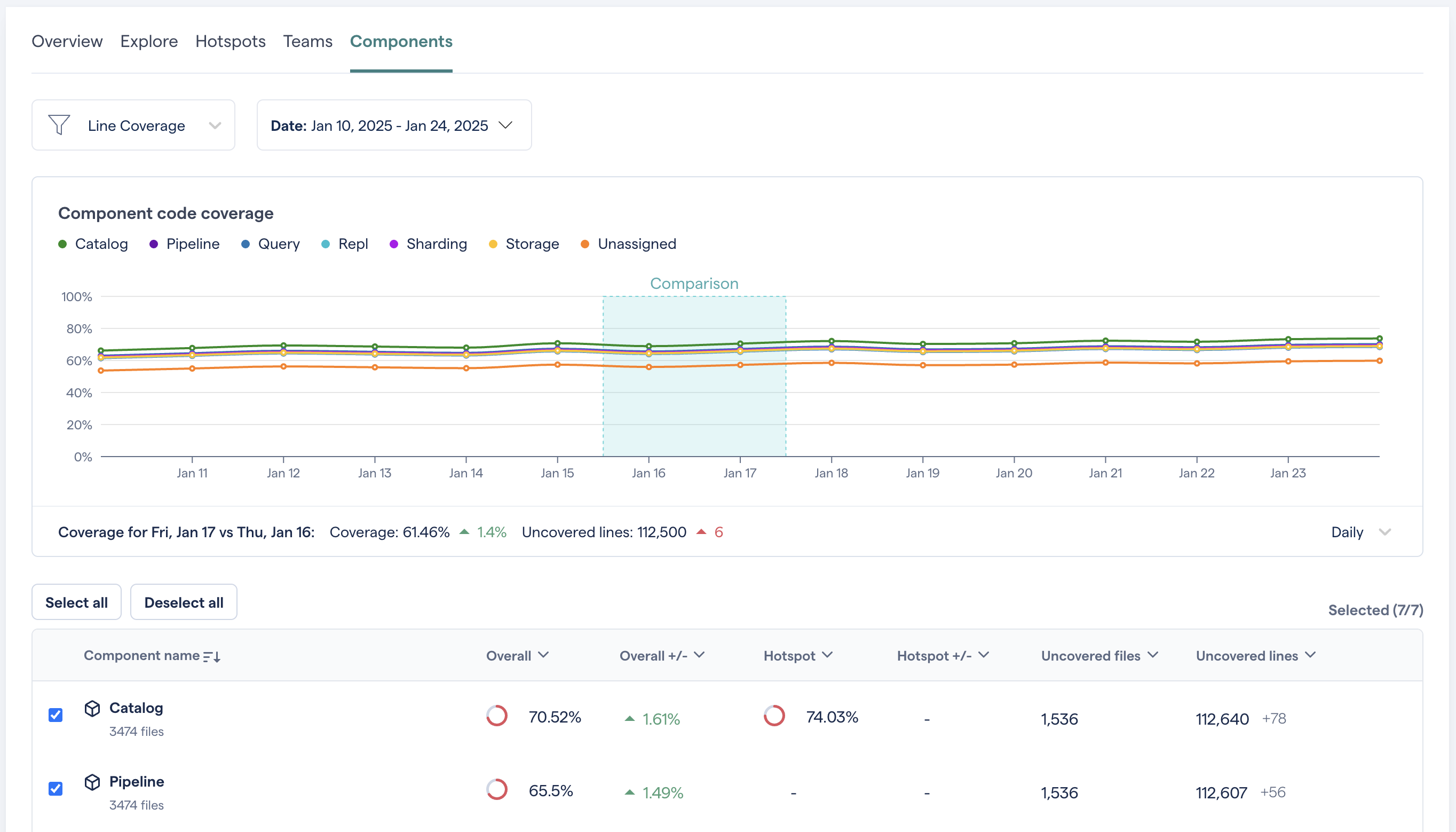
Task: Click the Catalog component cube icon
Action: click(92, 709)
